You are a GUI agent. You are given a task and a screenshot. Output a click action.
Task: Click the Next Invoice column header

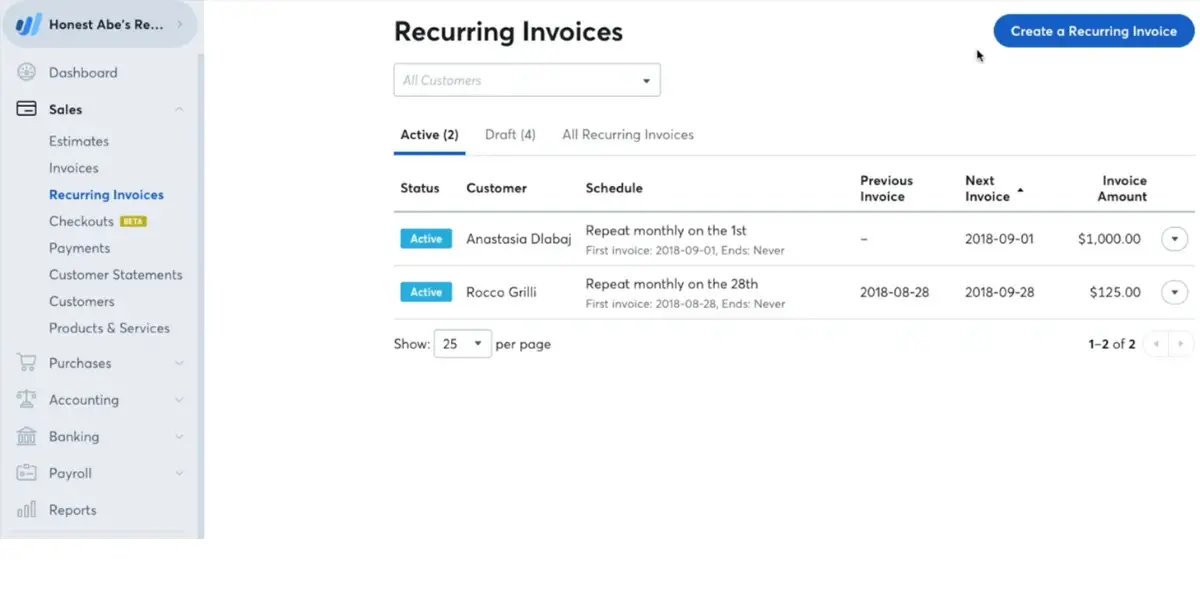point(988,188)
